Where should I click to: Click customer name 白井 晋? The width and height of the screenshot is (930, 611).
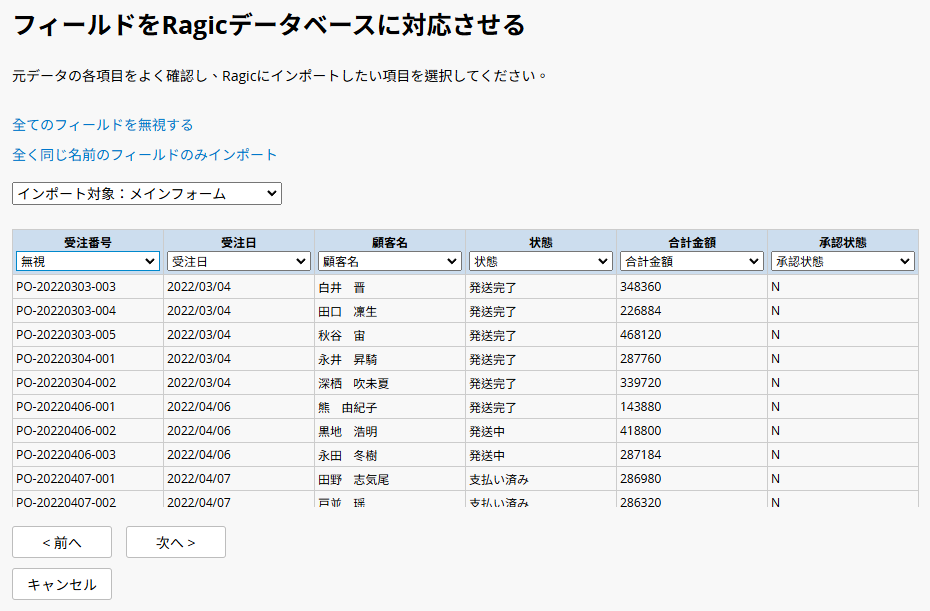(x=342, y=288)
